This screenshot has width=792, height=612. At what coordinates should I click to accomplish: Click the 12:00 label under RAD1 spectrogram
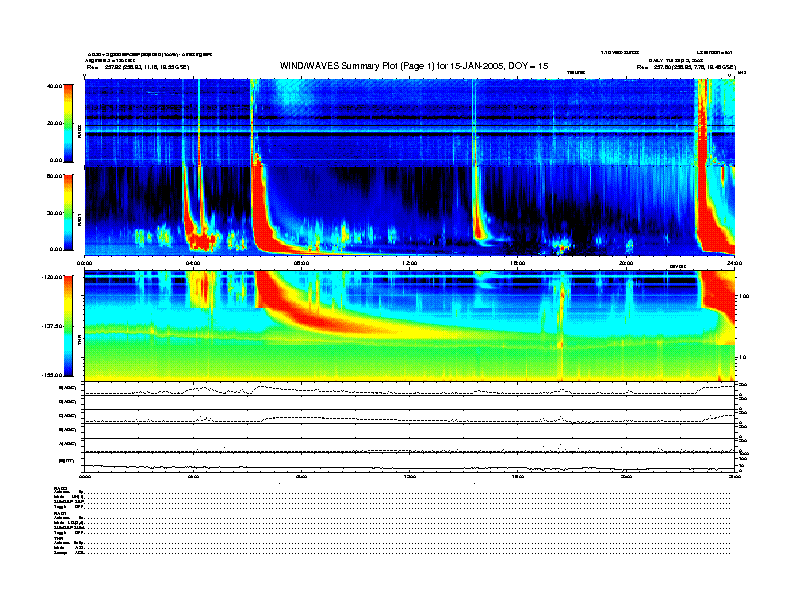click(410, 263)
